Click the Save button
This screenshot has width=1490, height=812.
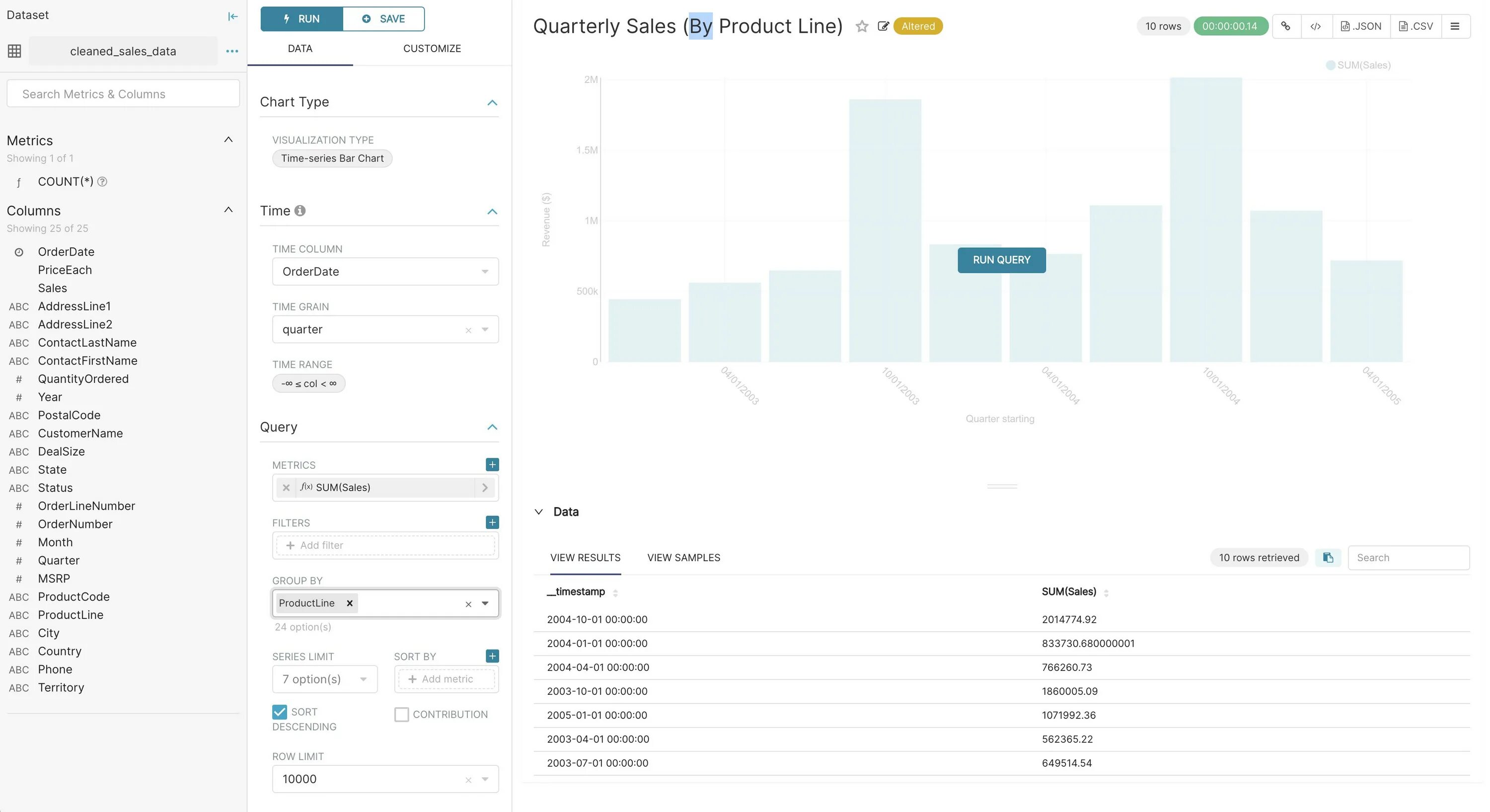click(383, 18)
